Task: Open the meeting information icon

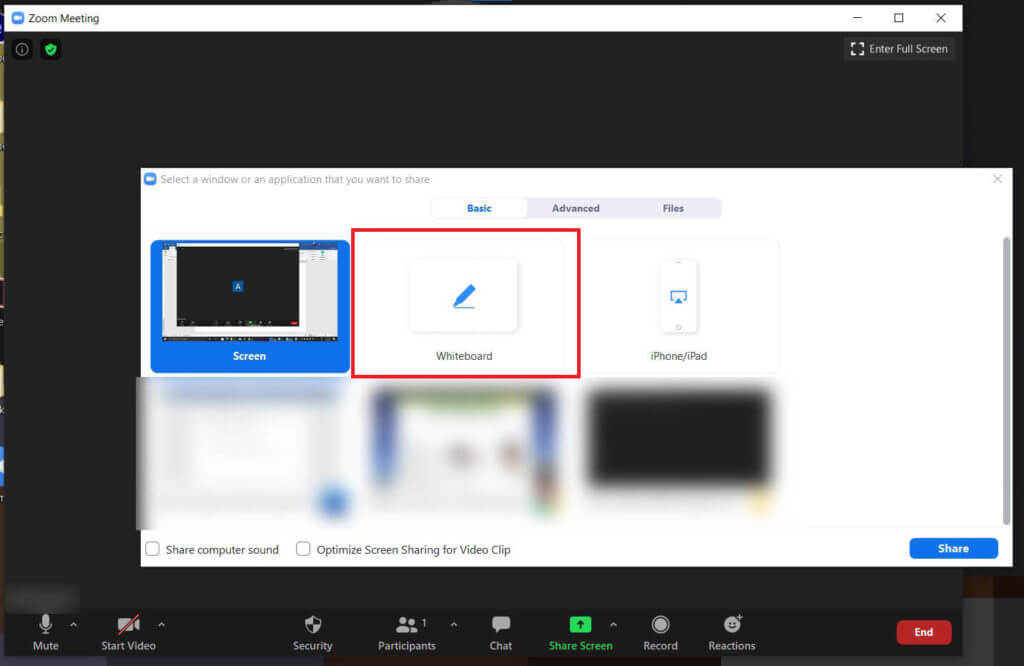Action: 22,50
